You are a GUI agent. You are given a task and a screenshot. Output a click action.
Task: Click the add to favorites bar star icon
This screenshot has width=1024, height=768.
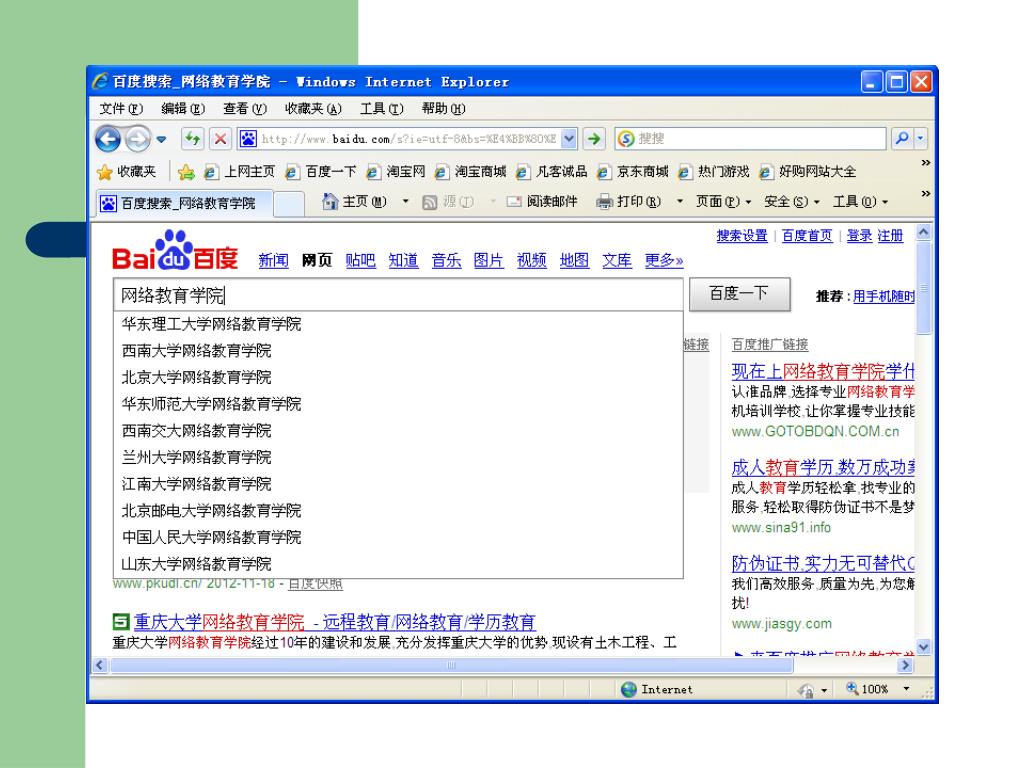[x=186, y=172]
